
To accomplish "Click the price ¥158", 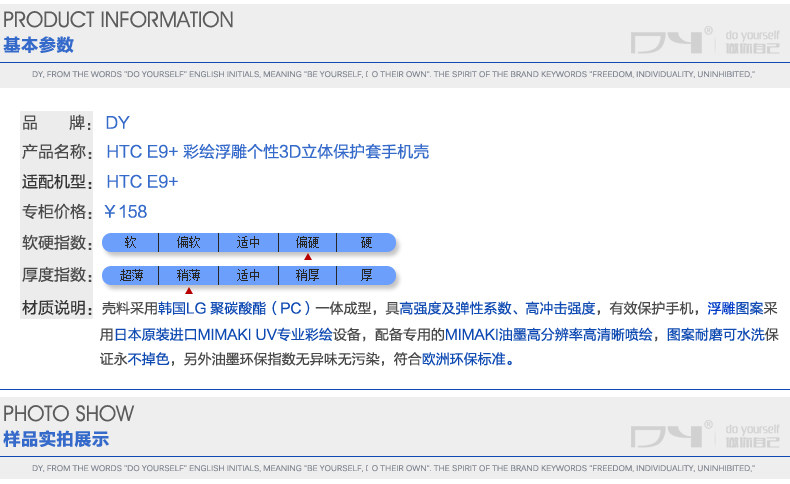I will [125, 212].
